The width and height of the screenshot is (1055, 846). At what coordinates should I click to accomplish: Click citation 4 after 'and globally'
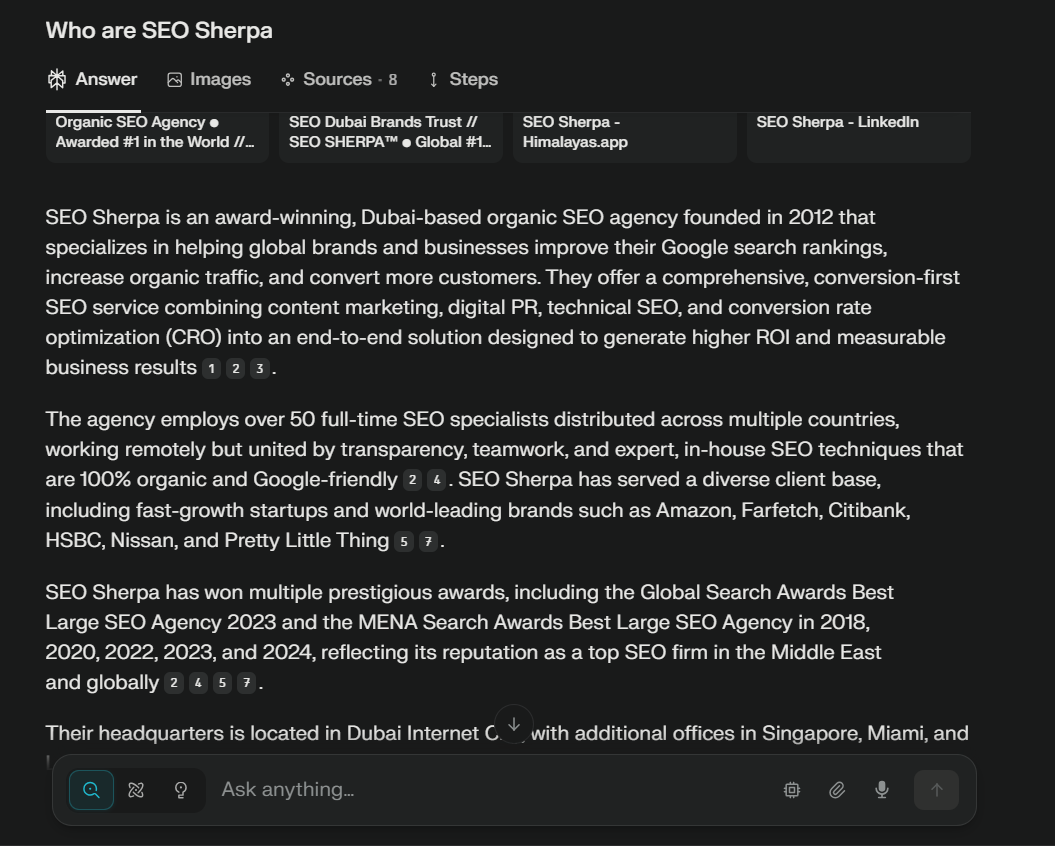(198, 683)
